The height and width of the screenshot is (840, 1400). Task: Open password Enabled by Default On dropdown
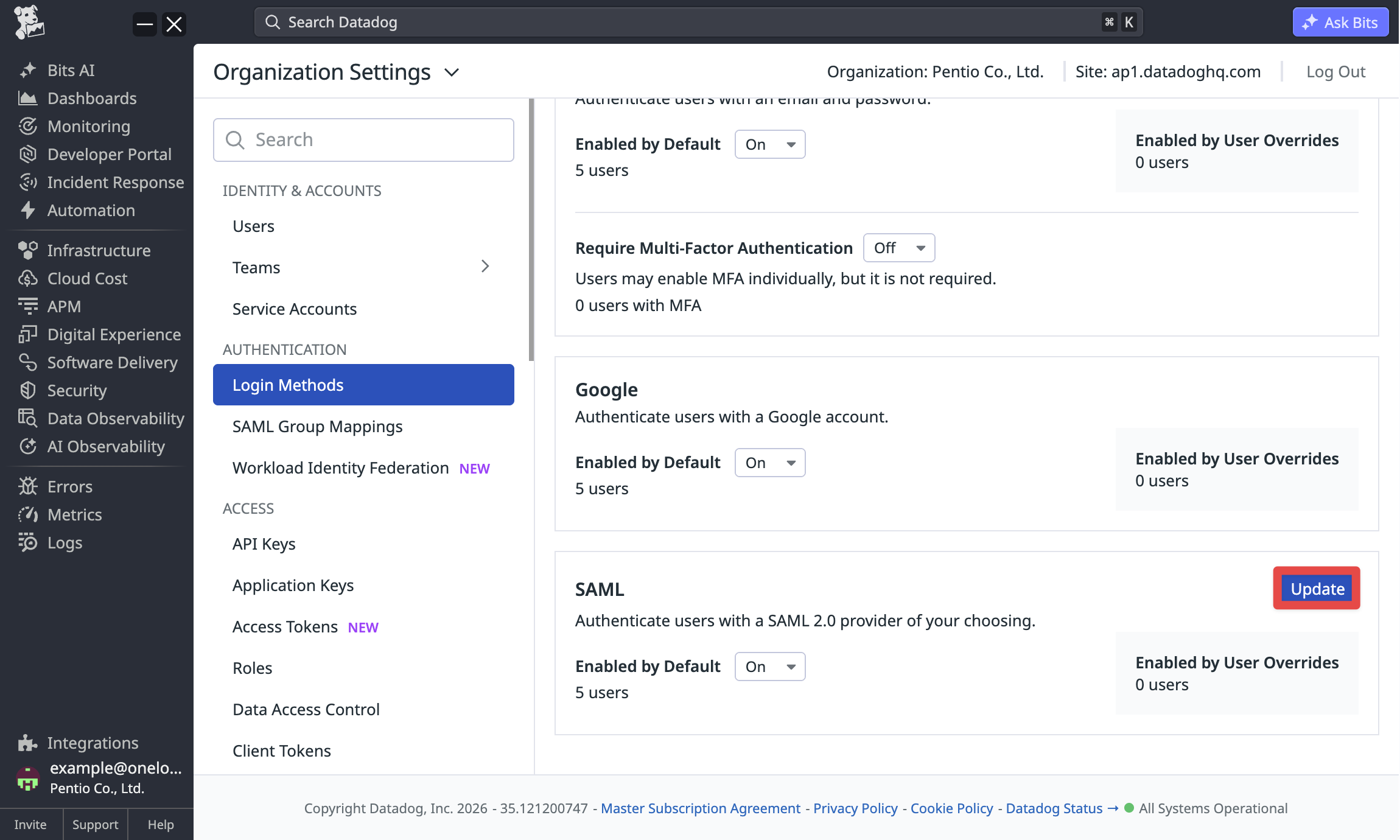[770, 144]
